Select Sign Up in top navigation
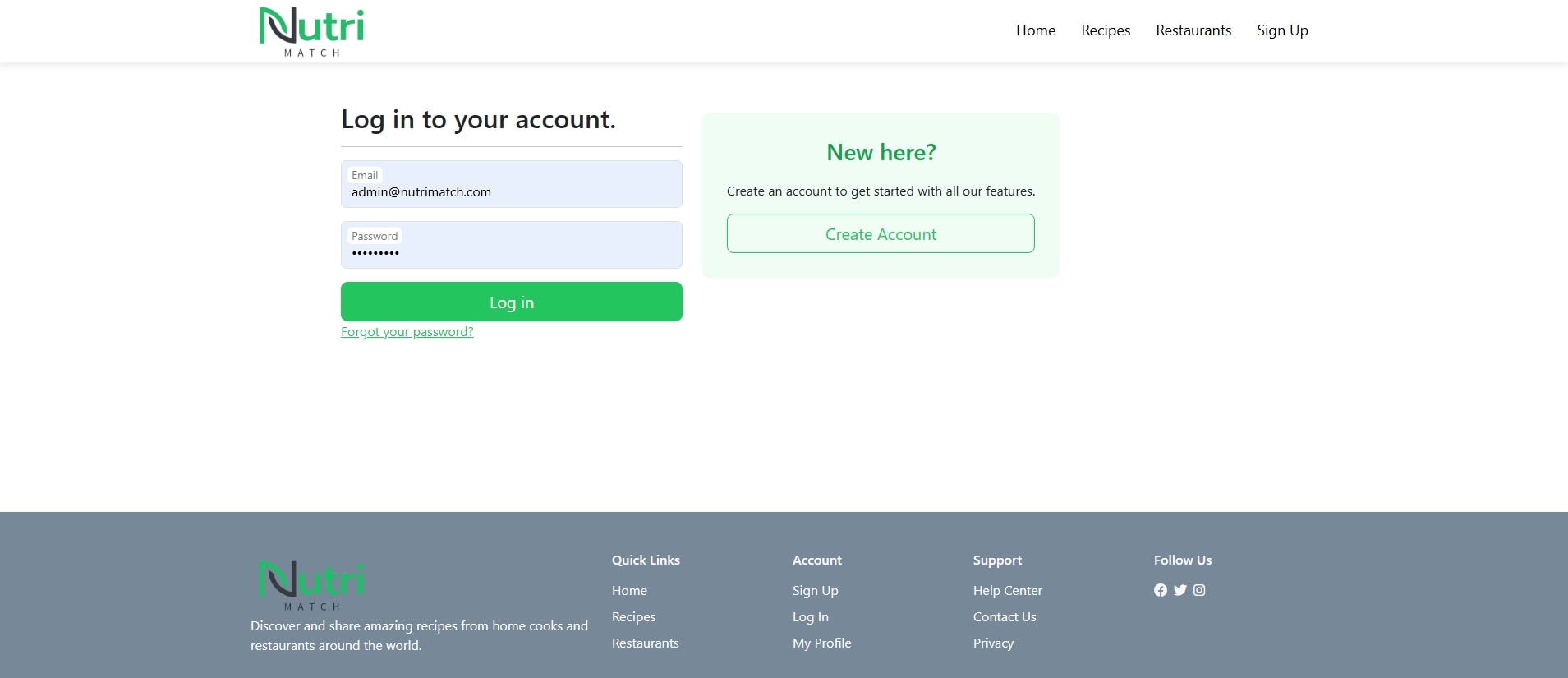Screen dimensions: 1568x678 pos(1281,30)
